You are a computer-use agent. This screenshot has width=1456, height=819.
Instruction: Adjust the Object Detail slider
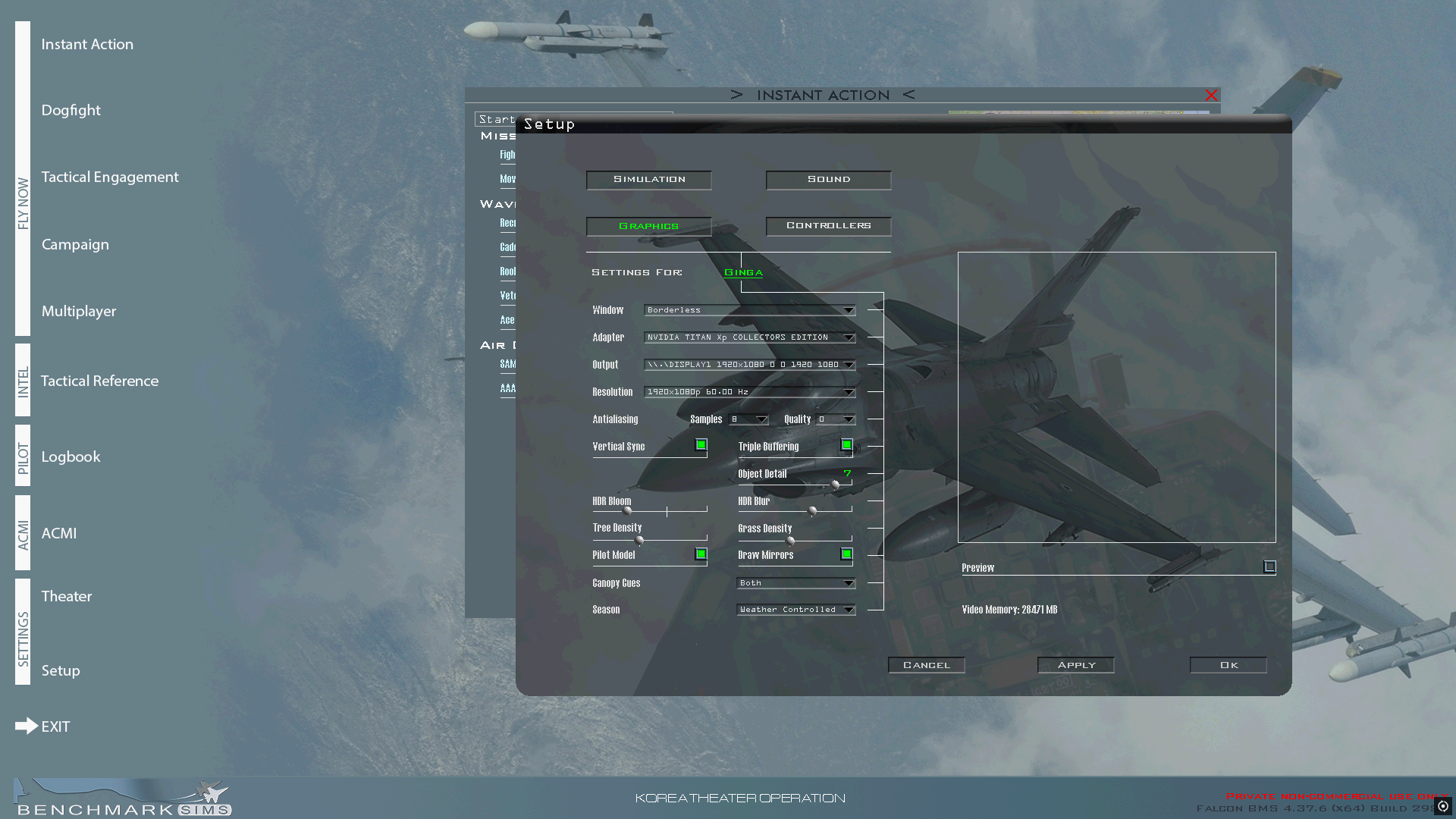coord(834,485)
